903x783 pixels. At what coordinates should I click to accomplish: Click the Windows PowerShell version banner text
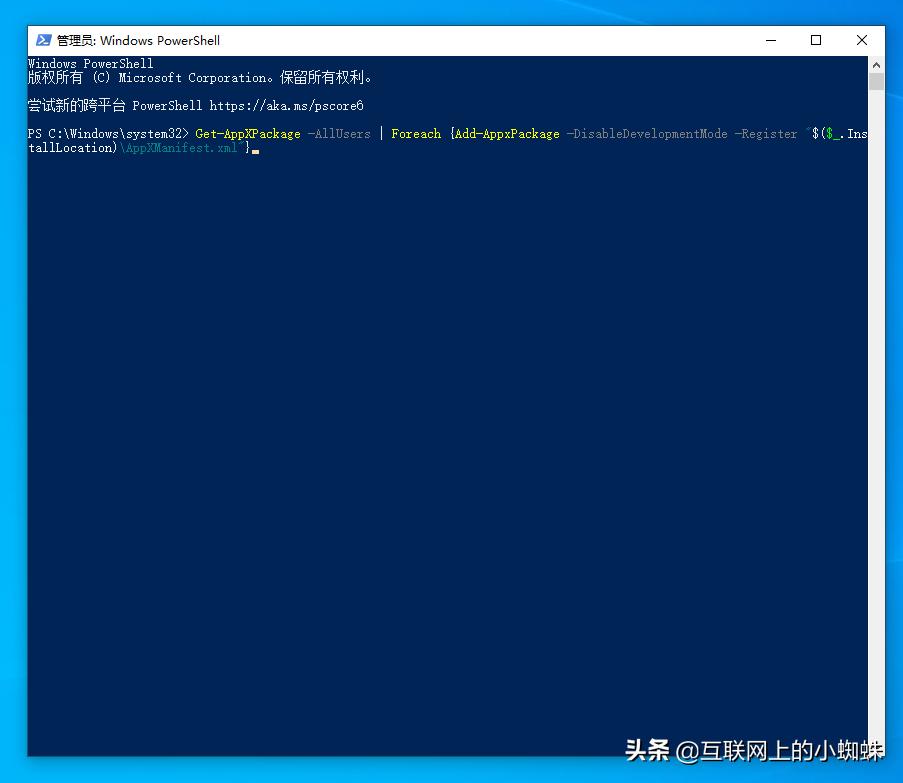(90, 62)
